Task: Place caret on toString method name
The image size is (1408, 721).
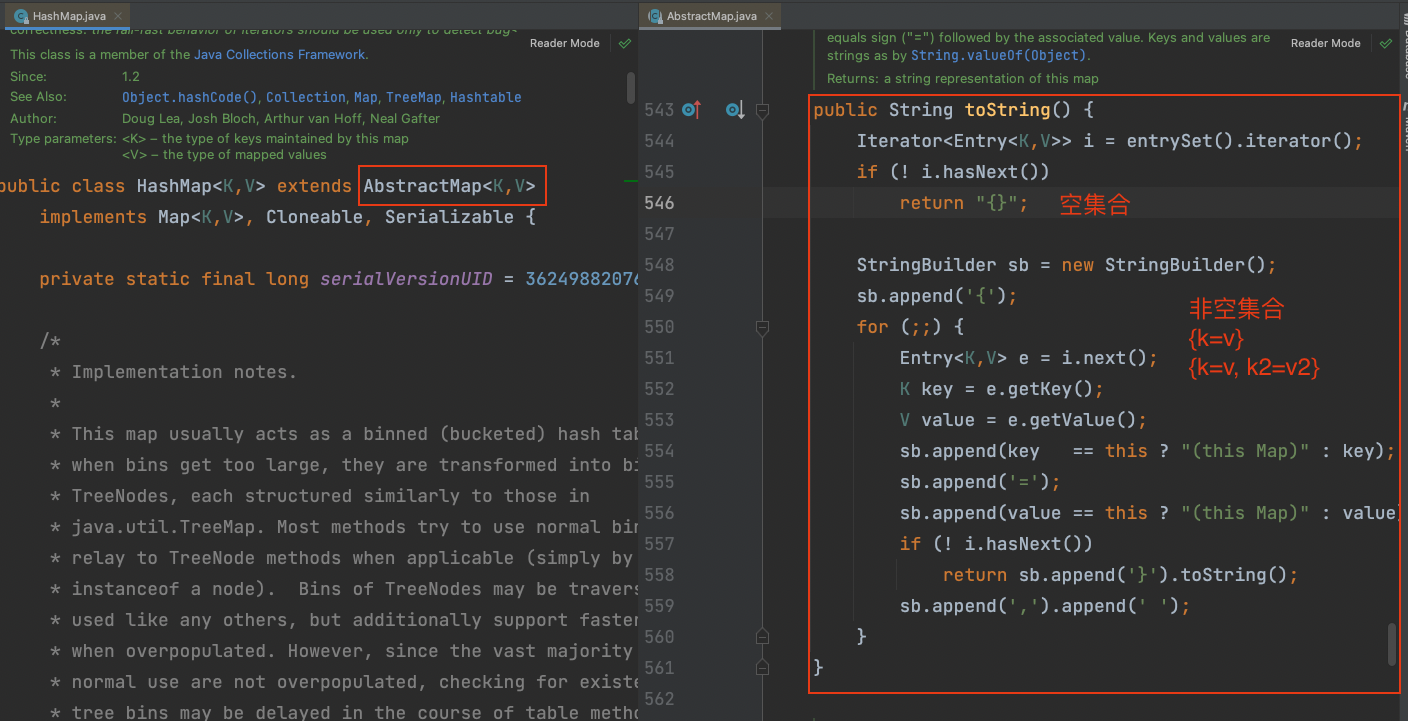Action: (x=1007, y=110)
